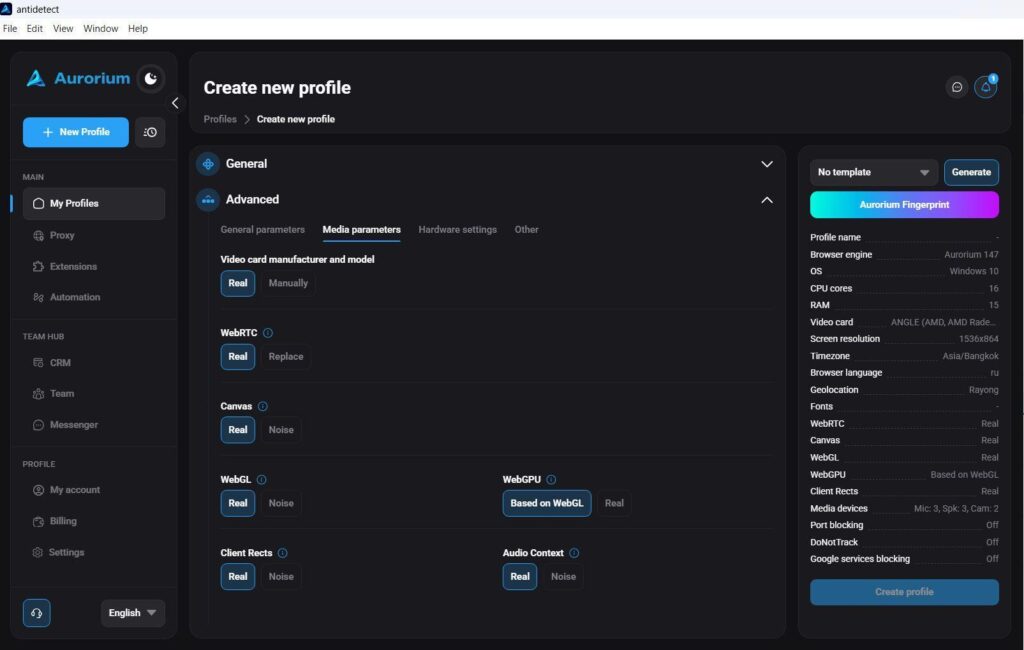Open Billing page in sidebar
This screenshot has width=1024, height=650.
(x=55, y=521)
